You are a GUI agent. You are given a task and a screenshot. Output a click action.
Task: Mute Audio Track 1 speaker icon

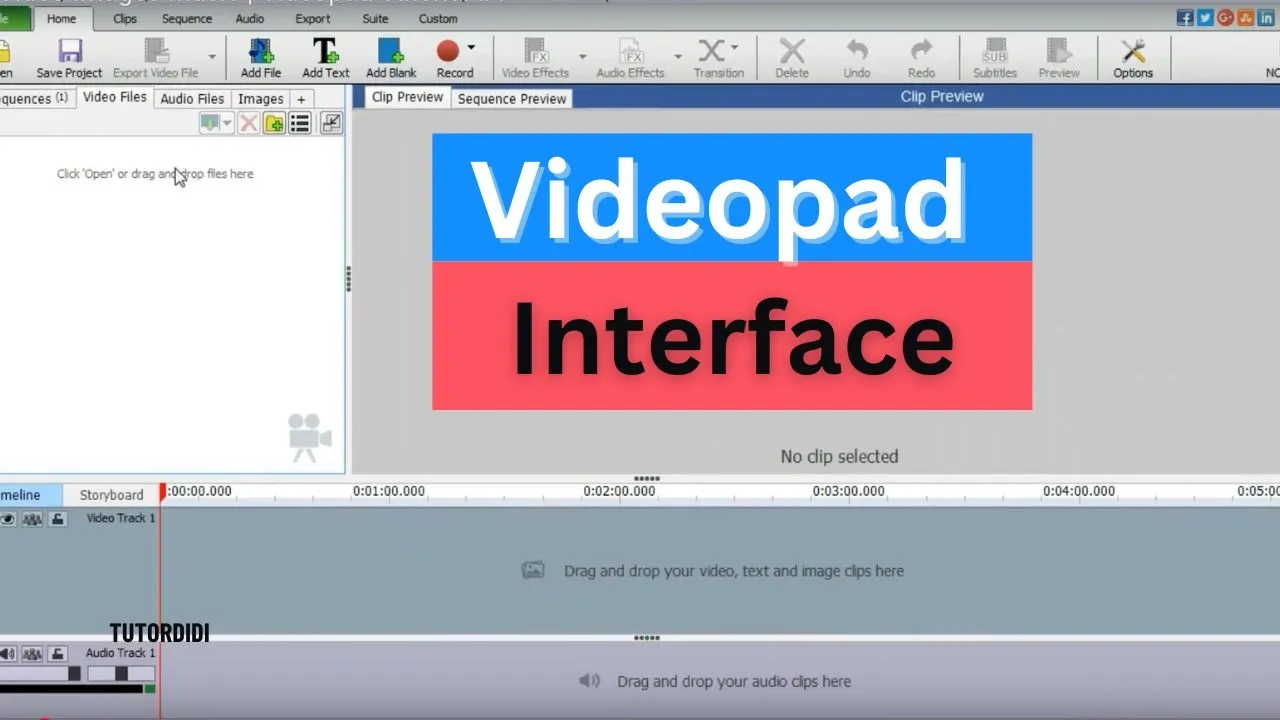8,654
